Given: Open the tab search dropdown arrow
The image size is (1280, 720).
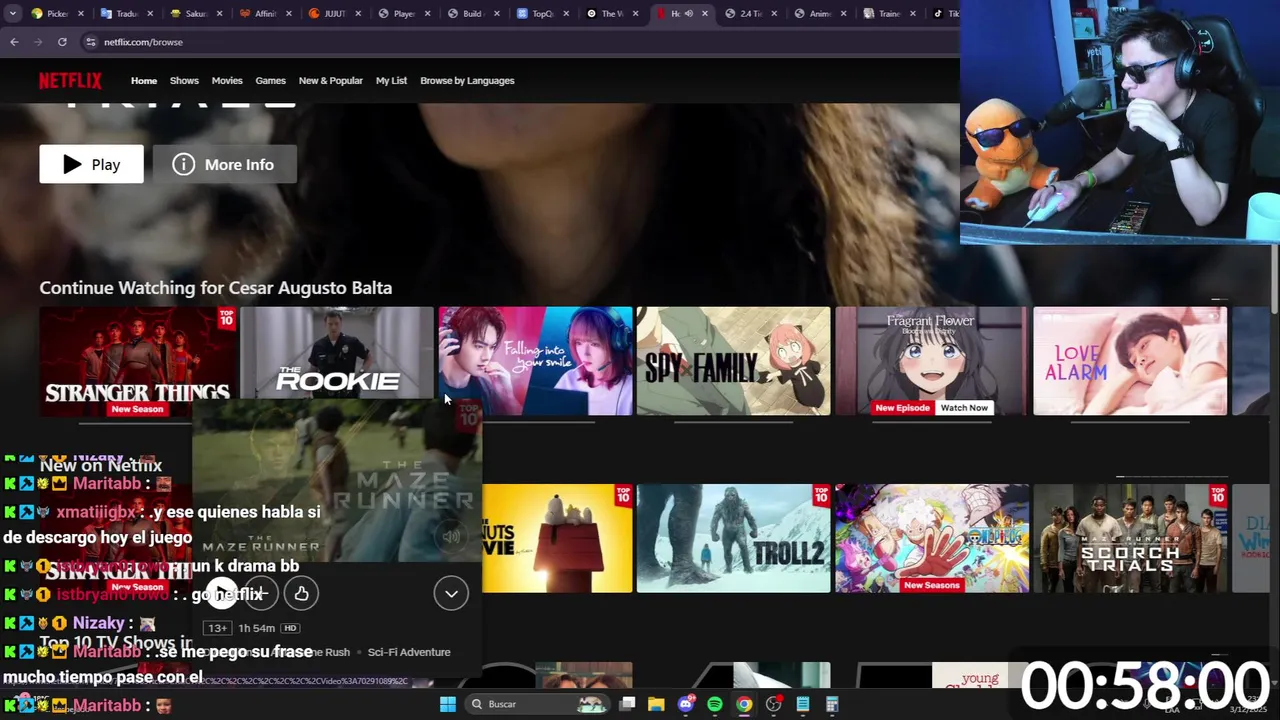Looking at the screenshot, I should pyautogui.click(x=13, y=14).
